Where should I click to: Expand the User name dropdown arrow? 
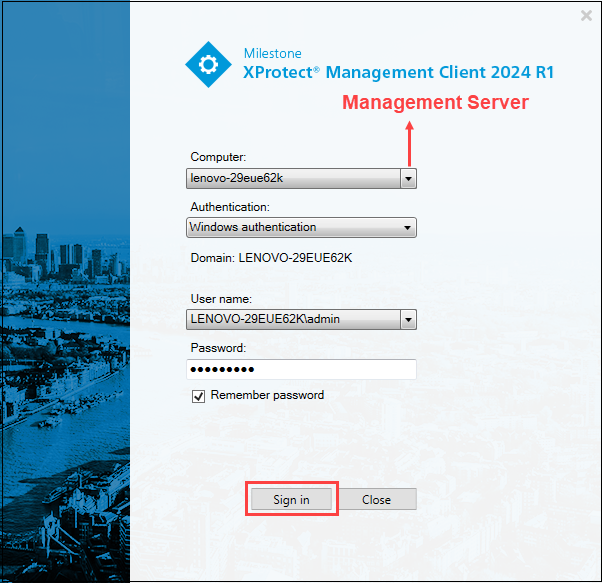(407, 320)
